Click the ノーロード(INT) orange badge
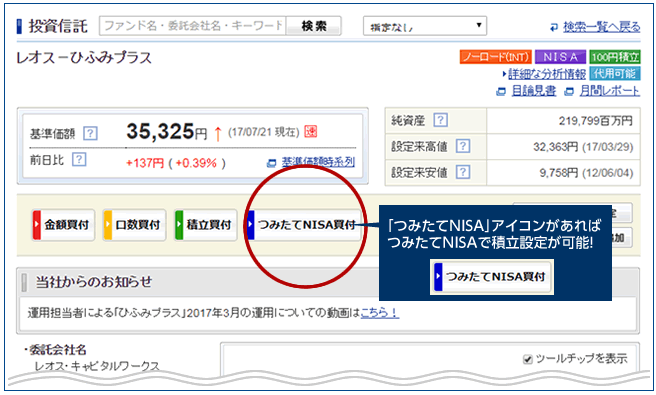Screen dimensions: 656x395 click(495, 56)
